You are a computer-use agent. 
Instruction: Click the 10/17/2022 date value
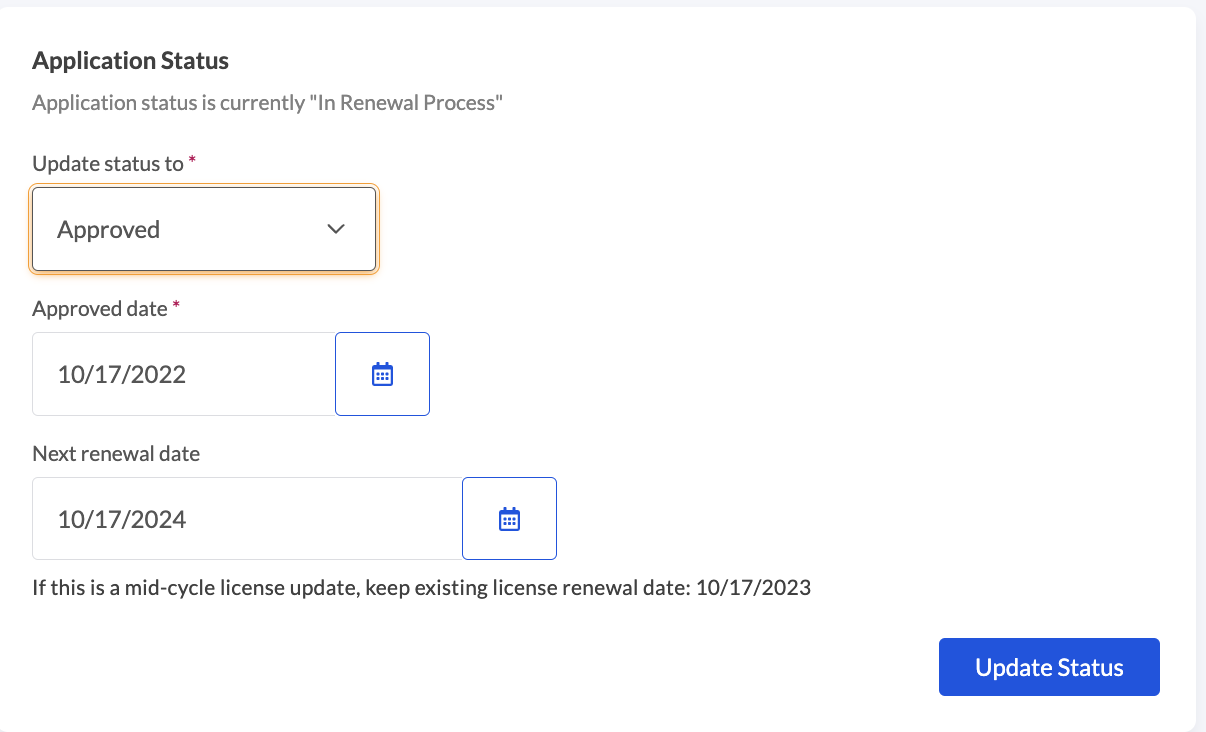[122, 375]
